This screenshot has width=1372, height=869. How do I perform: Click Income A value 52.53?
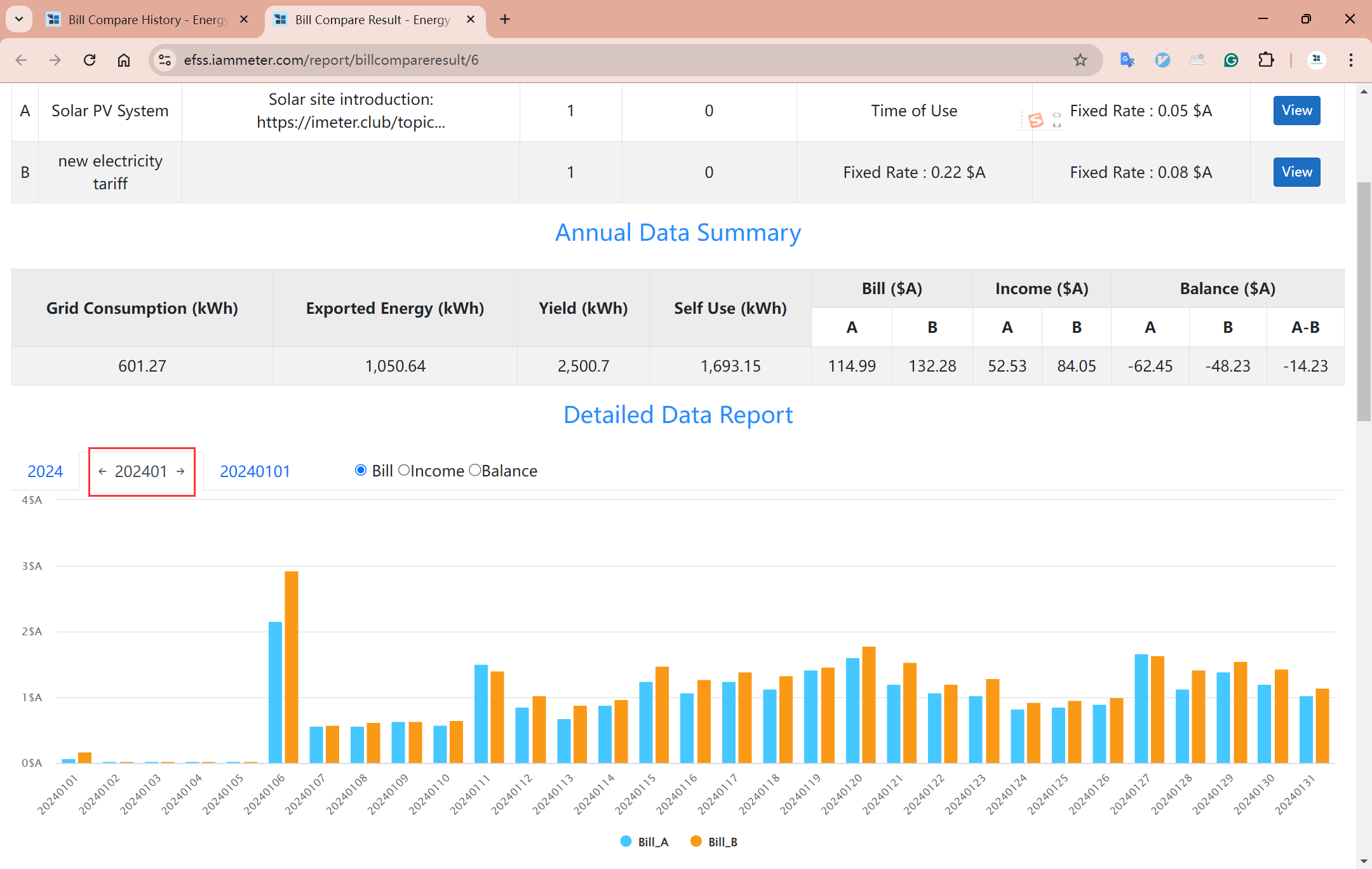tap(1007, 366)
